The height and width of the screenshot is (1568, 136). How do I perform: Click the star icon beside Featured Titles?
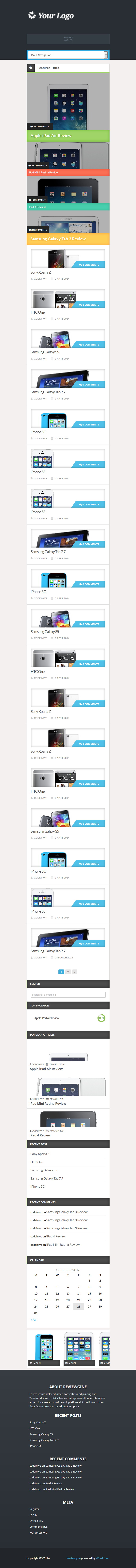pyautogui.click(x=30, y=68)
